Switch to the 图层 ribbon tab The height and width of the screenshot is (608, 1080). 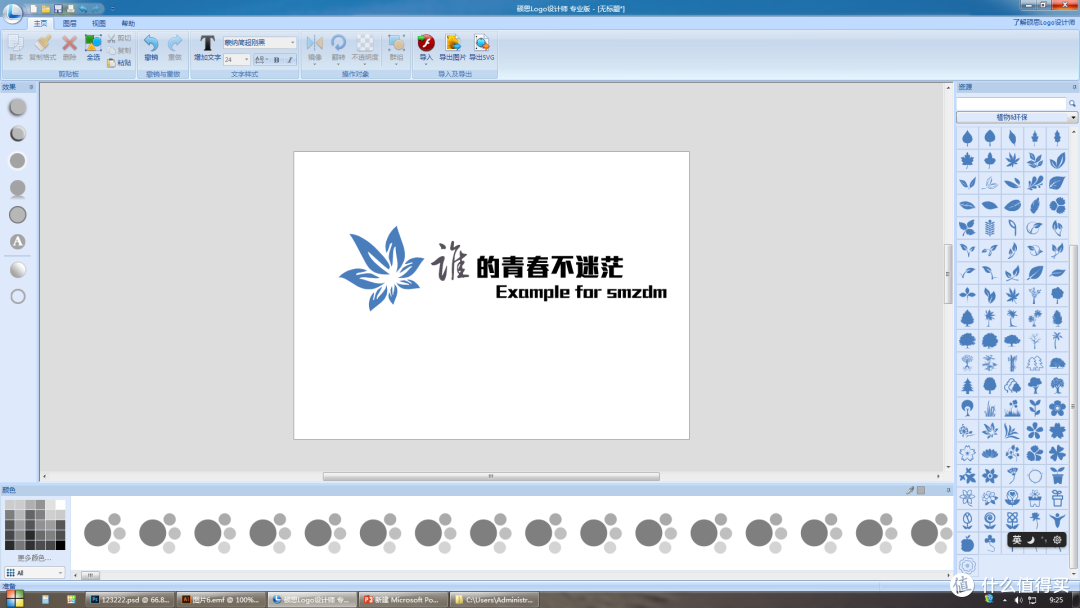(x=70, y=23)
